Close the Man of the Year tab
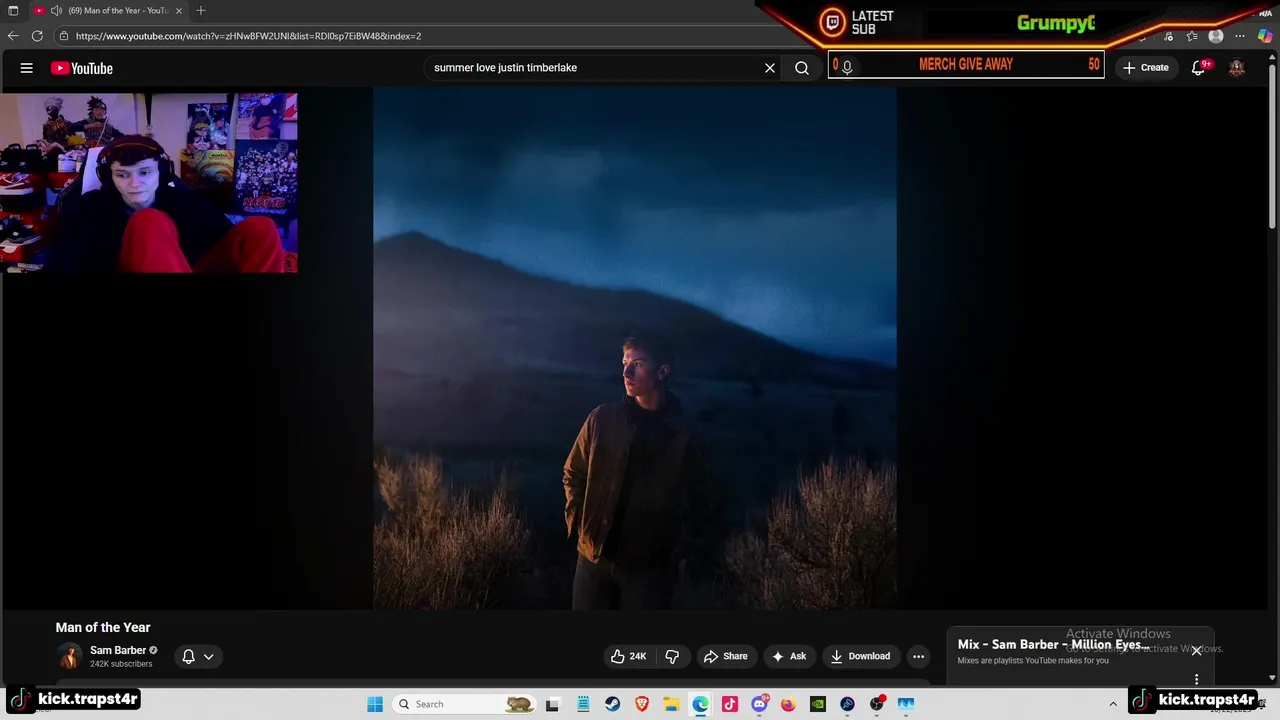 pos(179,10)
